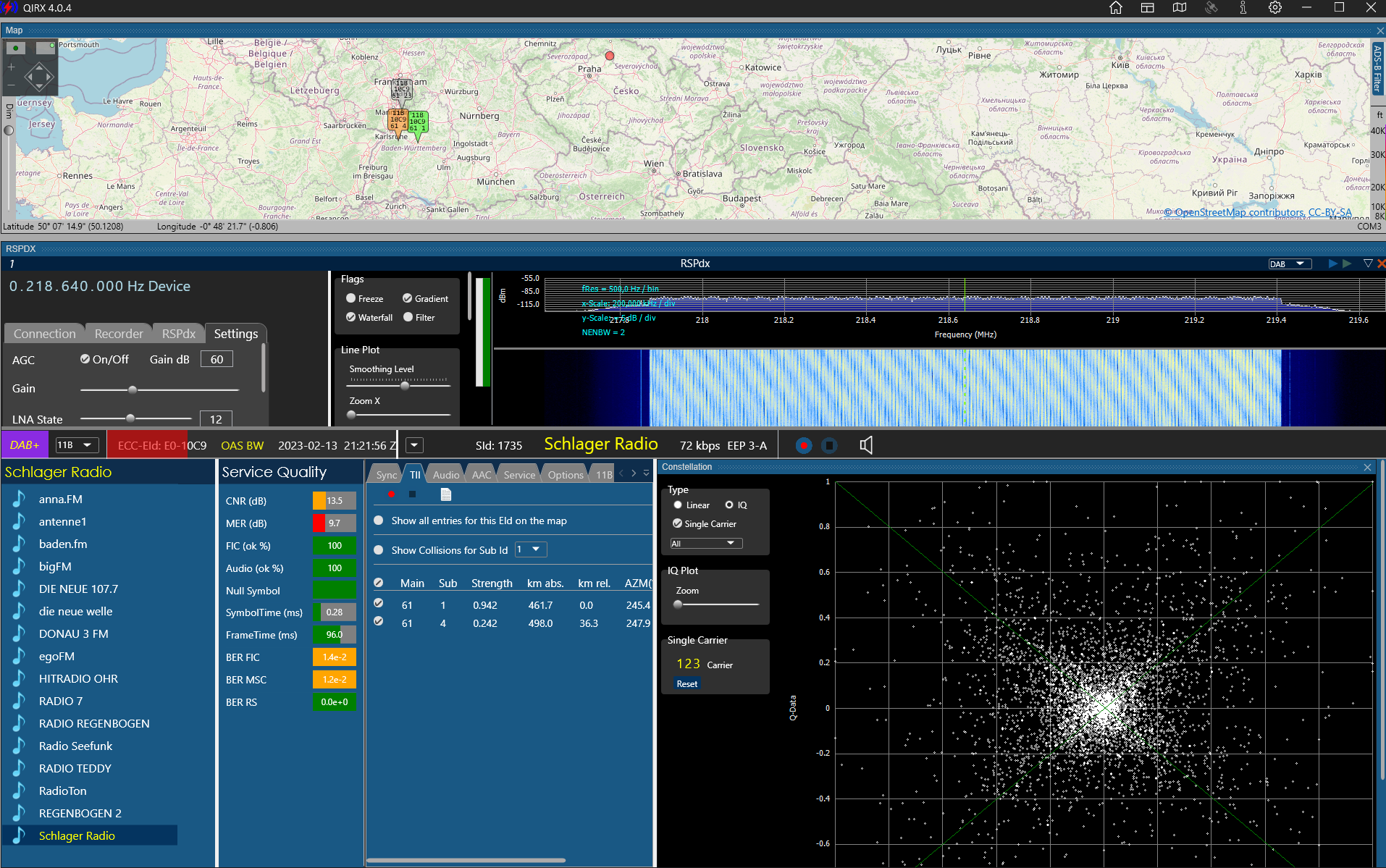Open the settings gear in the title bar
This screenshot has width=1386, height=868.
1275,8
